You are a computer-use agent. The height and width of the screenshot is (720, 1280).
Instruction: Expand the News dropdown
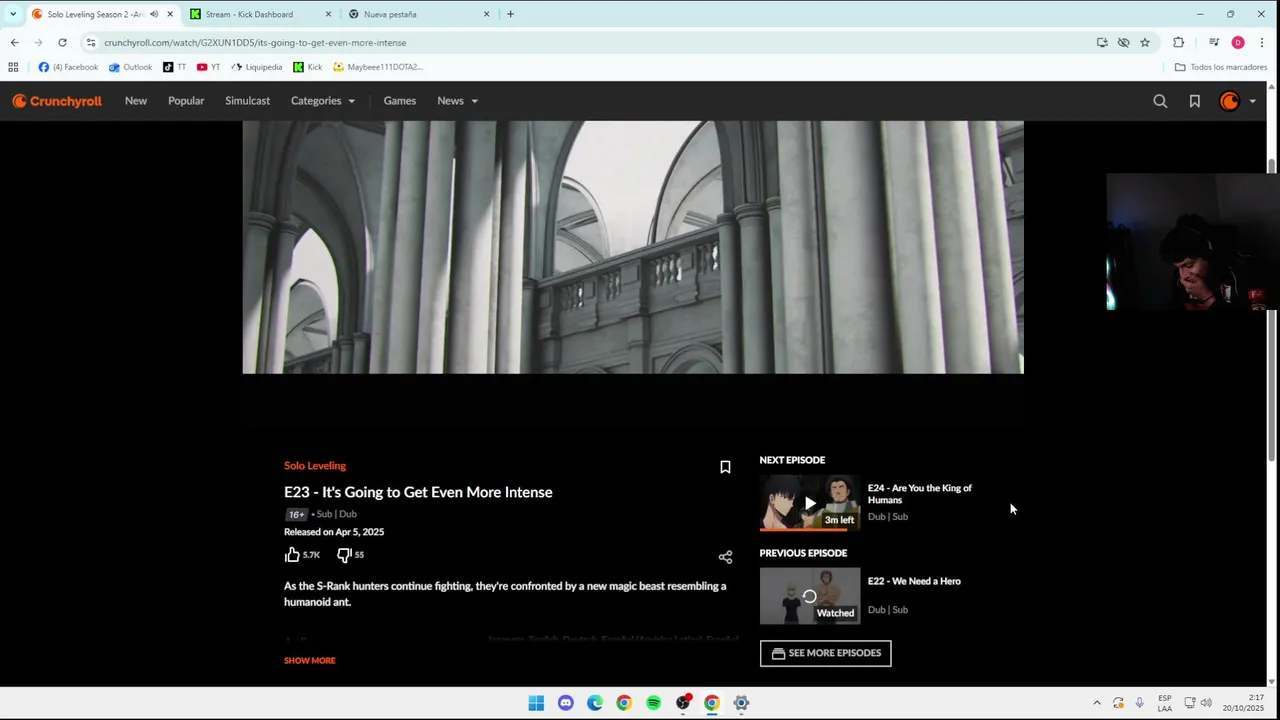pos(457,101)
